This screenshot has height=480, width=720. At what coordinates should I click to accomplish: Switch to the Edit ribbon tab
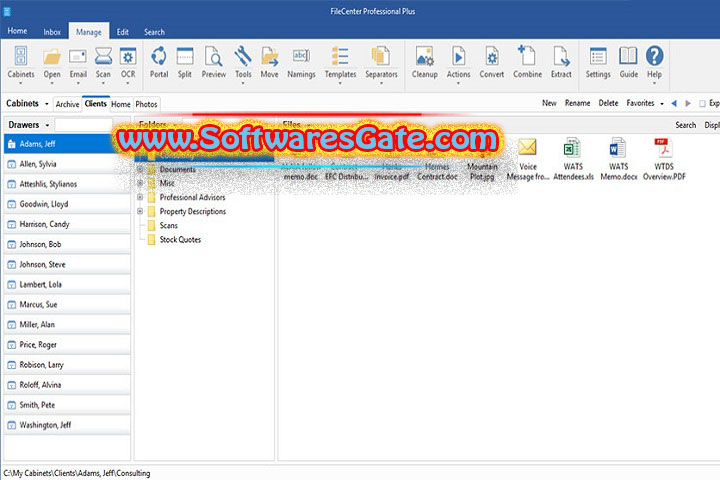(x=123, y=32)
